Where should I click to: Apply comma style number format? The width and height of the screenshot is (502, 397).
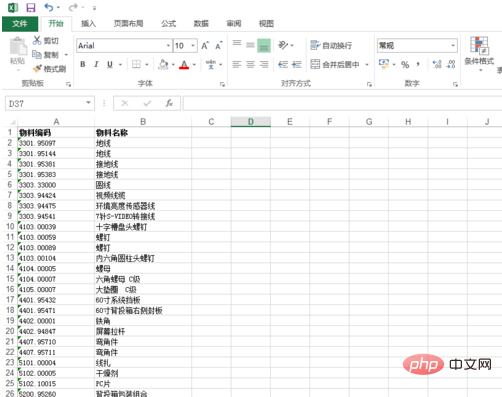[x=418, y=64]
